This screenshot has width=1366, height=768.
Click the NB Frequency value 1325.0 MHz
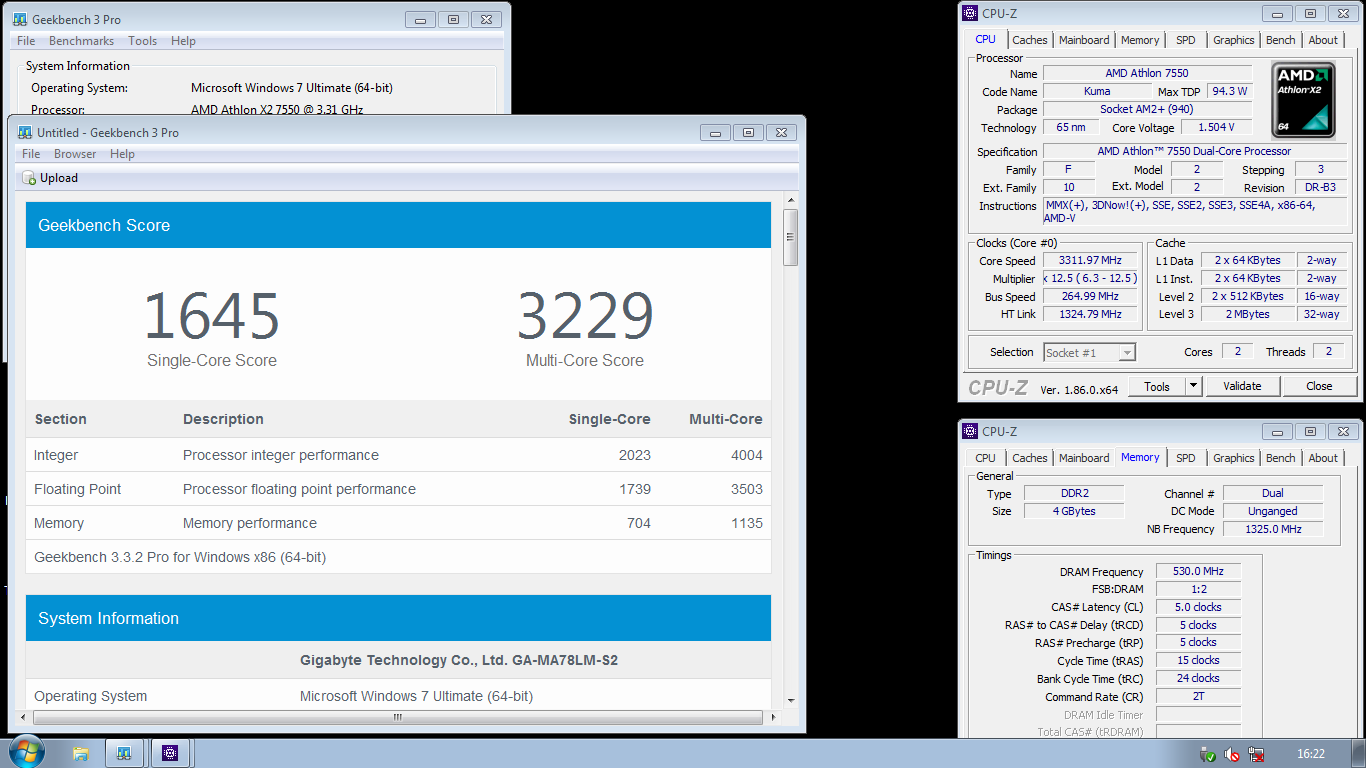(1273, 529)
